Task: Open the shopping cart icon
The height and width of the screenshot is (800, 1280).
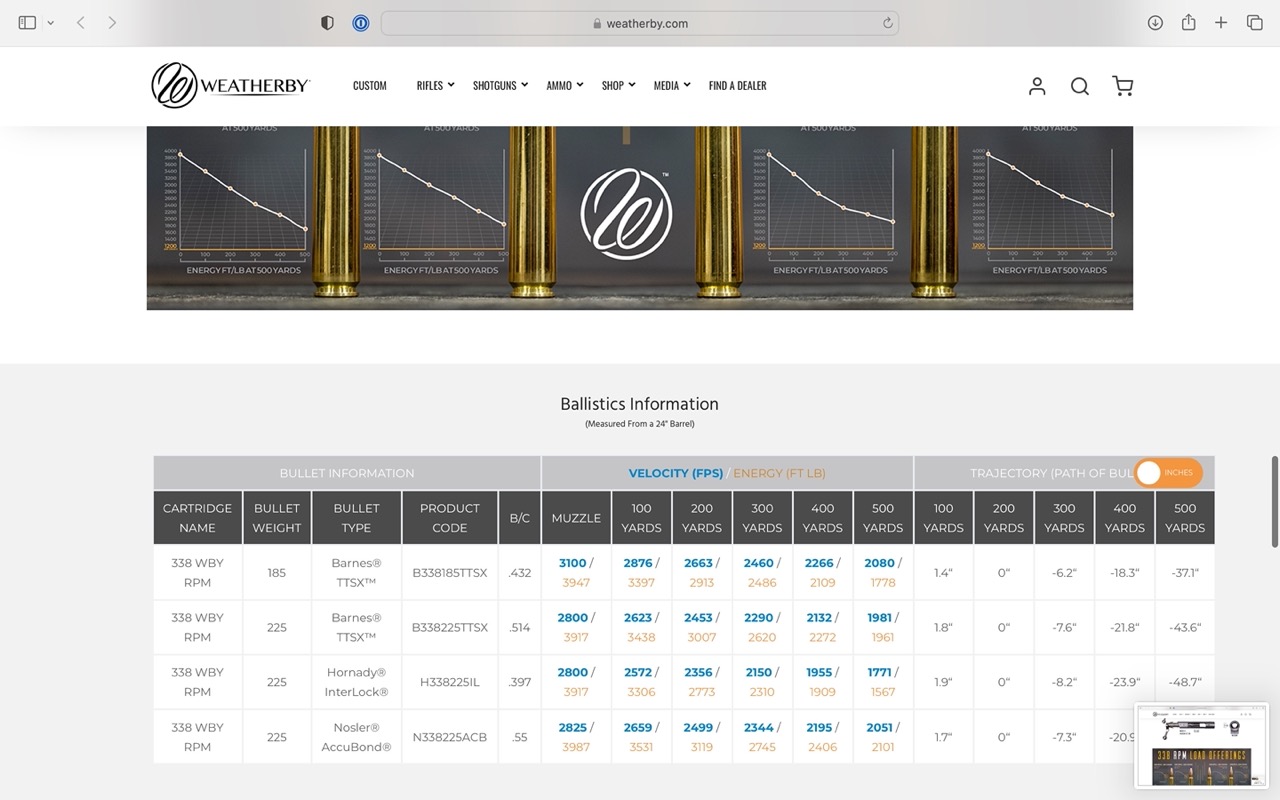Action: point(1123,87)
